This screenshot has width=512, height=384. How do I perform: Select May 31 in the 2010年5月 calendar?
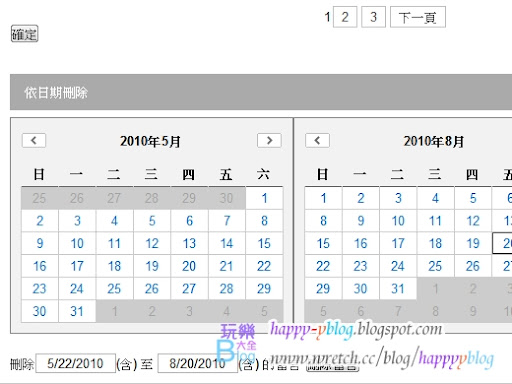(77, 311)
